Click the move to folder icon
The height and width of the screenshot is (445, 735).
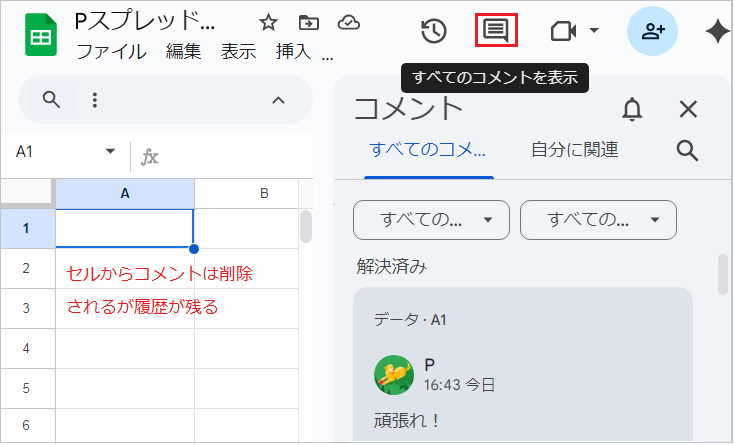click(x=308, y=23)
